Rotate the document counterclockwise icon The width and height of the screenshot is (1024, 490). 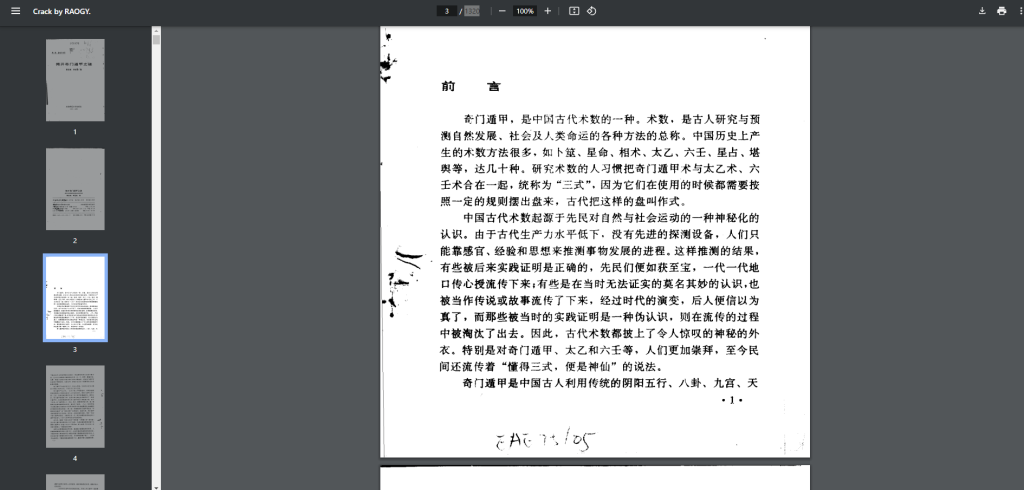click(591, 11)
